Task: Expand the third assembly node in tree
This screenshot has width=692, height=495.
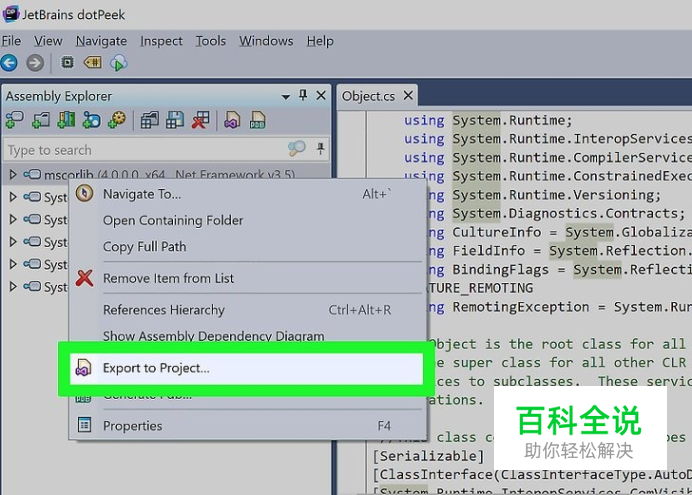Action: coord(13,219)
